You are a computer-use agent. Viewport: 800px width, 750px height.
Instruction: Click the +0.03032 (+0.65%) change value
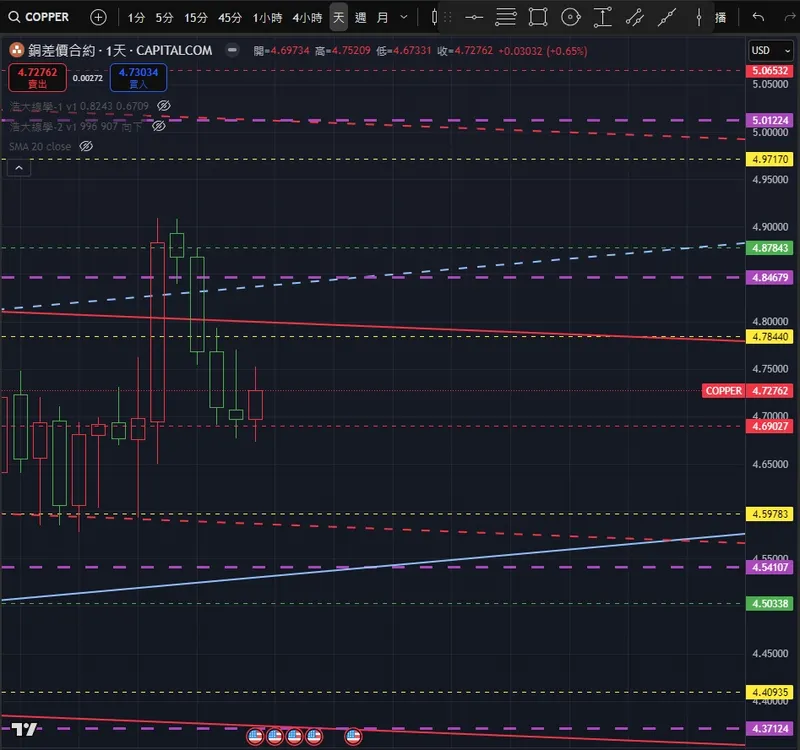tap(543, 51)
